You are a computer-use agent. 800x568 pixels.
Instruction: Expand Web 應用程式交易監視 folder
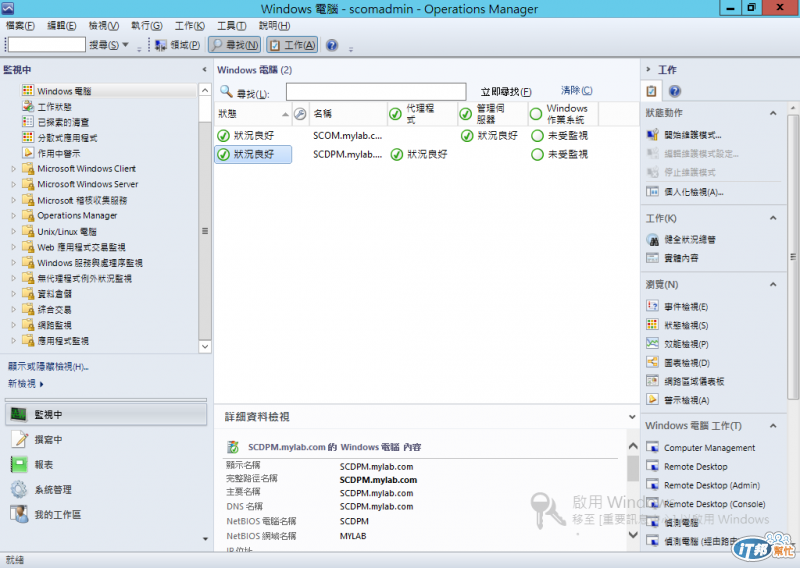pyautogui.click(x=14, y=247)
